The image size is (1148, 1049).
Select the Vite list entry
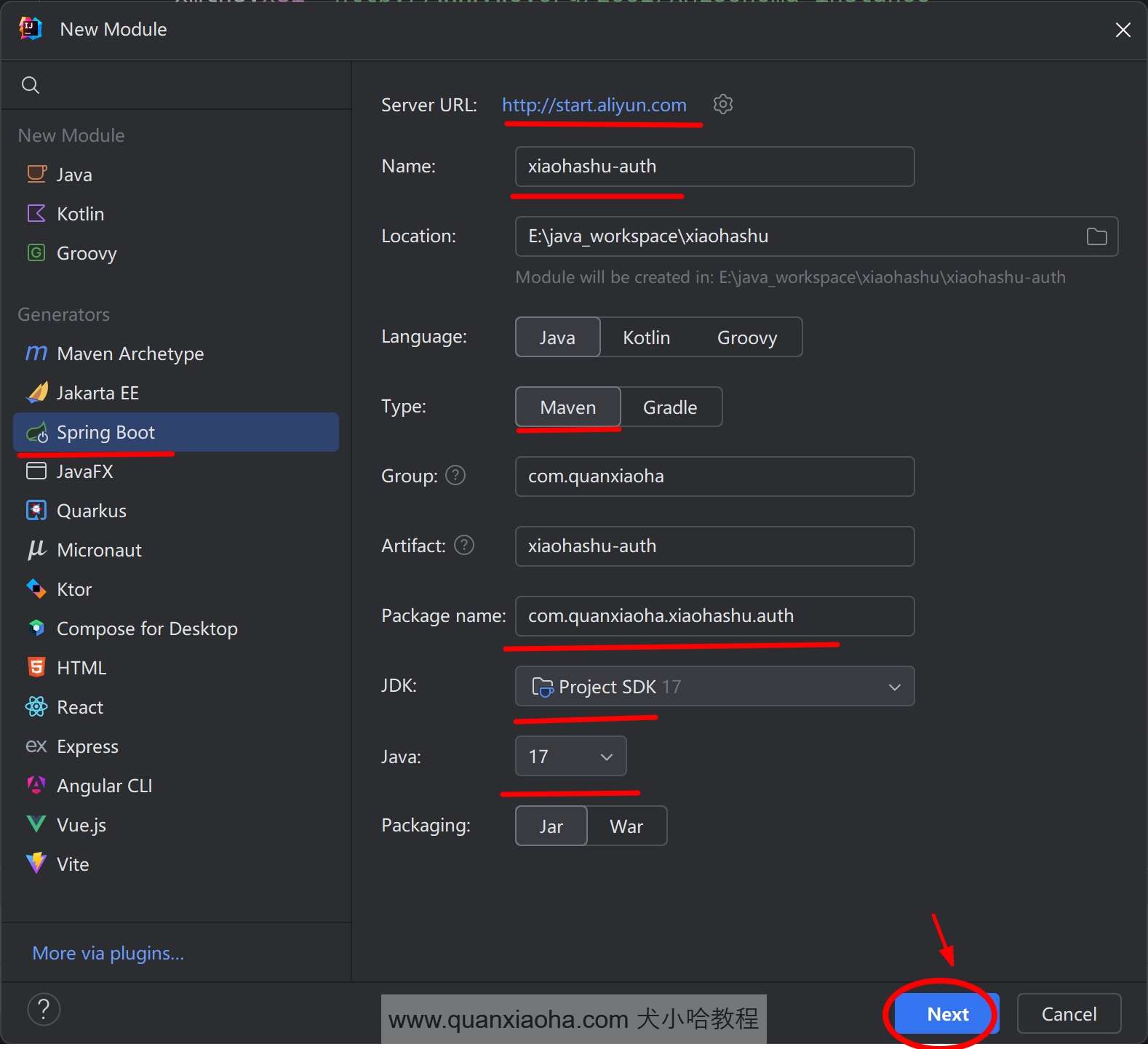(x=176, y=864)
